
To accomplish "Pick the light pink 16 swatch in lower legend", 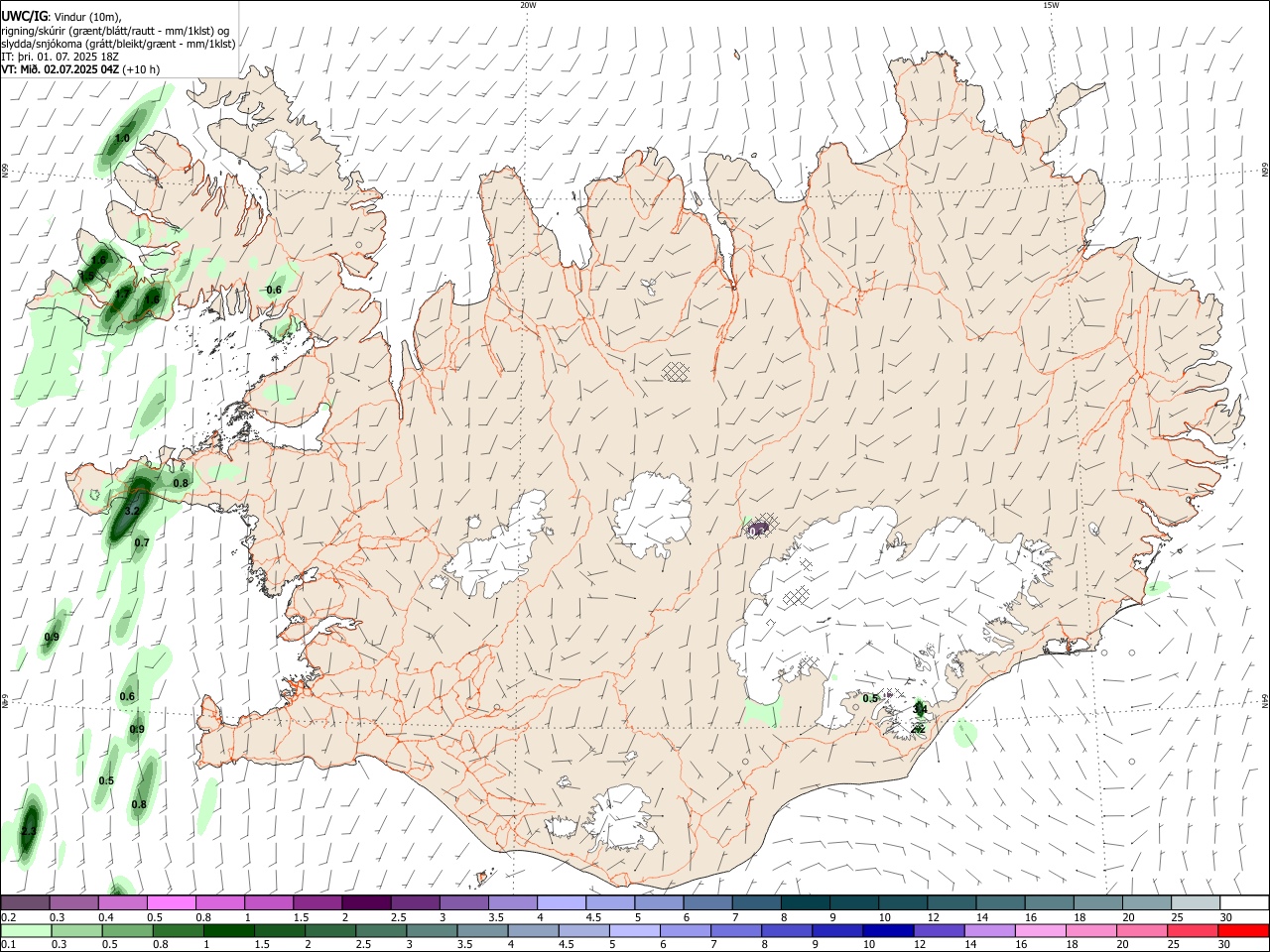I will [x=1040, y=931].
